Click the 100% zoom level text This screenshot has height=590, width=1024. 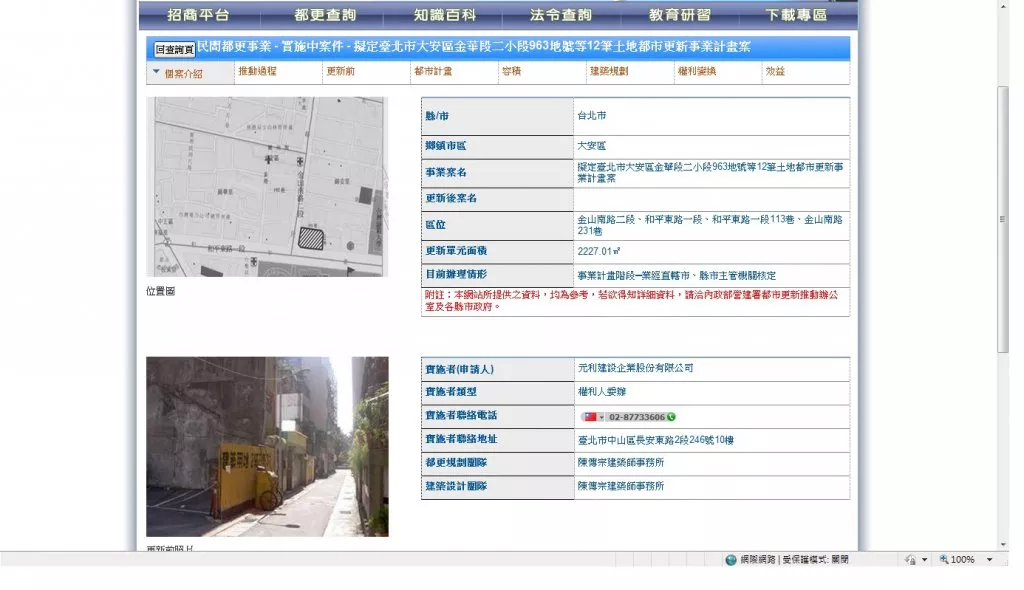point(963,560)
